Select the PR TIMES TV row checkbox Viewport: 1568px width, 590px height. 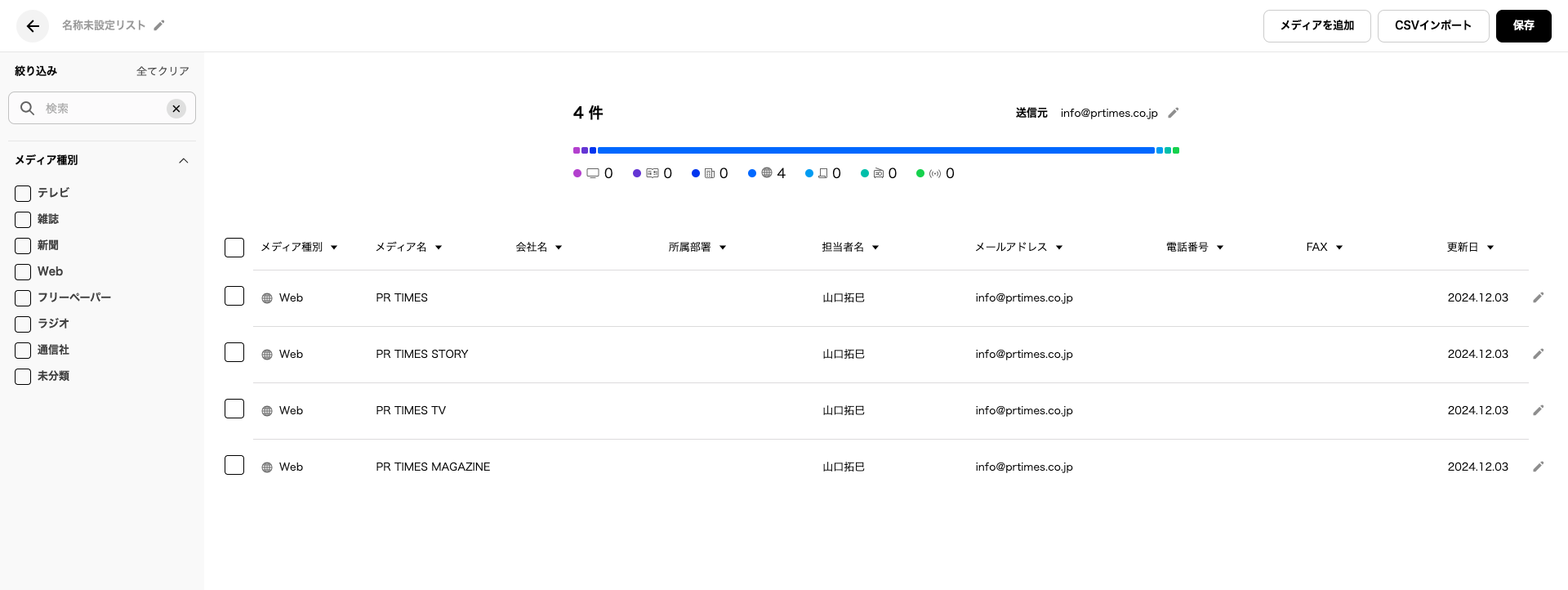[x=234, y=409]
